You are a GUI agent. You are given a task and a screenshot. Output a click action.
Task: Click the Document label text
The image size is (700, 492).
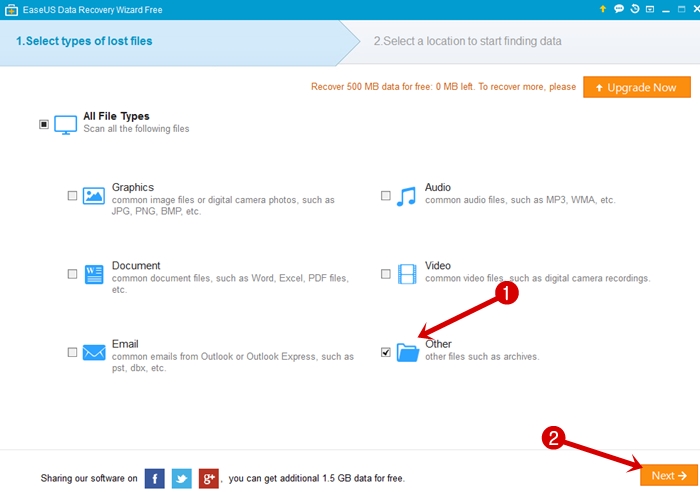click(x=136, y=266)
